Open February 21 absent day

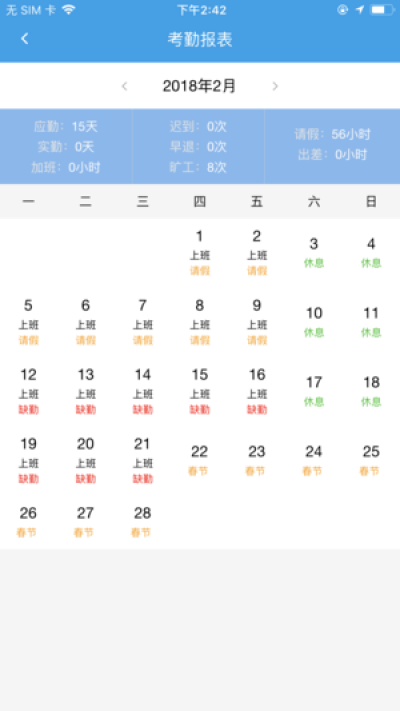[142, 460]
